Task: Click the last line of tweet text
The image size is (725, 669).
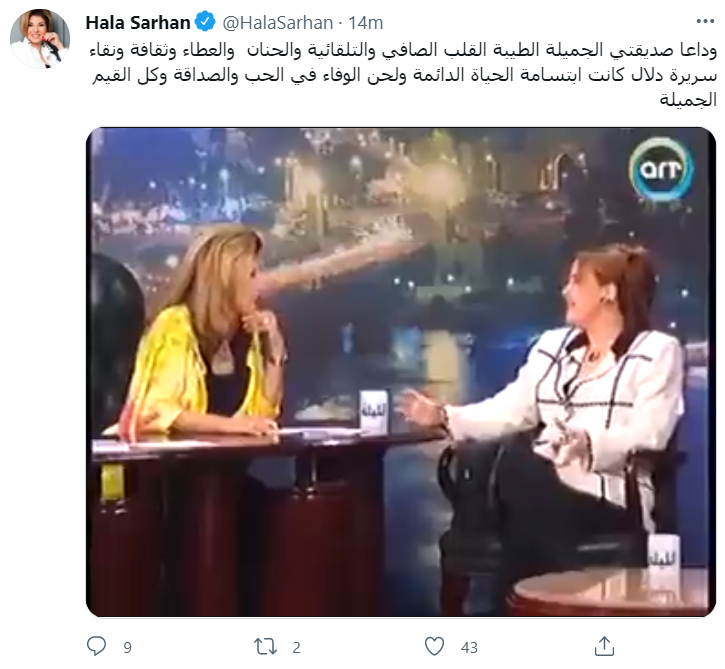Action: click(688, 99)
